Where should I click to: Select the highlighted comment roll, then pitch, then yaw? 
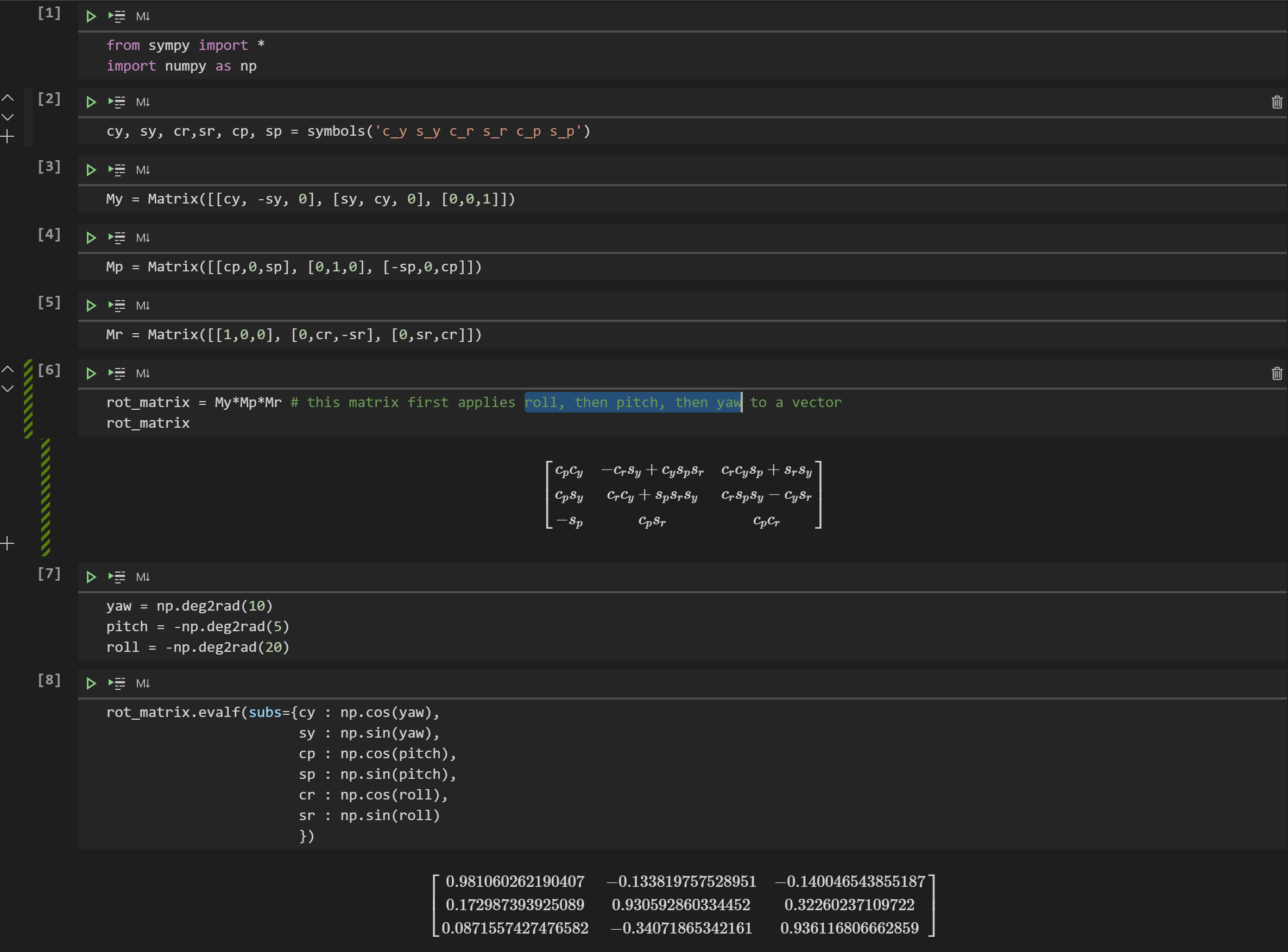633,402
